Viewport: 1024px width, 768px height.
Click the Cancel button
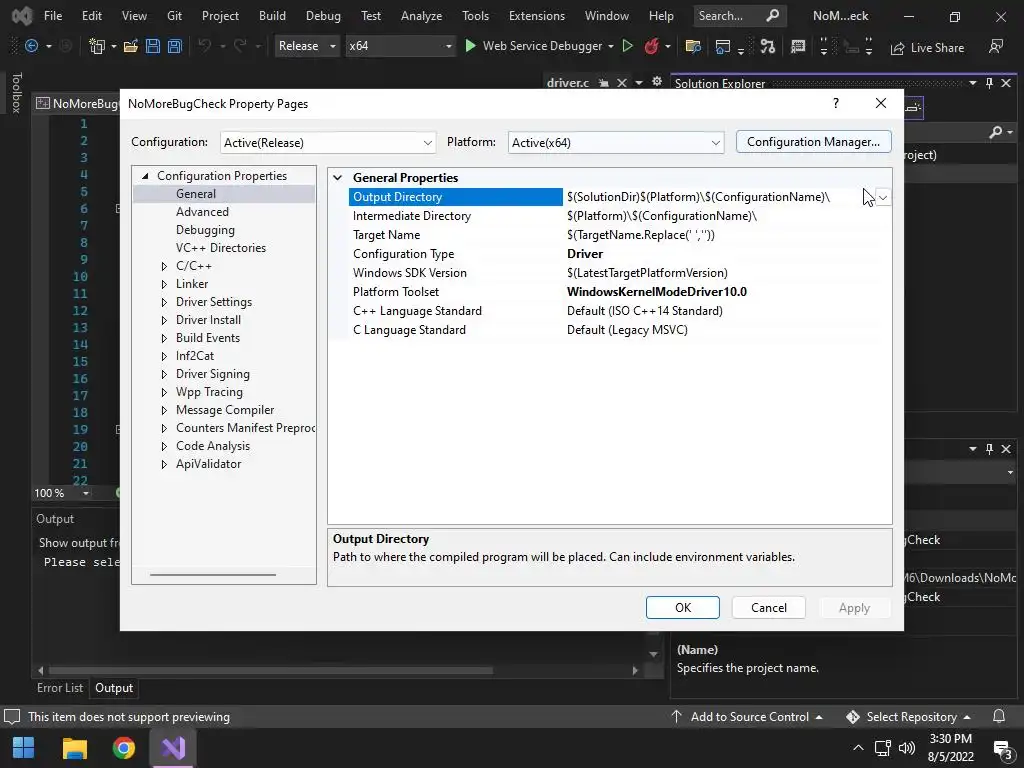pyautogui.click(x=769, y=607)
